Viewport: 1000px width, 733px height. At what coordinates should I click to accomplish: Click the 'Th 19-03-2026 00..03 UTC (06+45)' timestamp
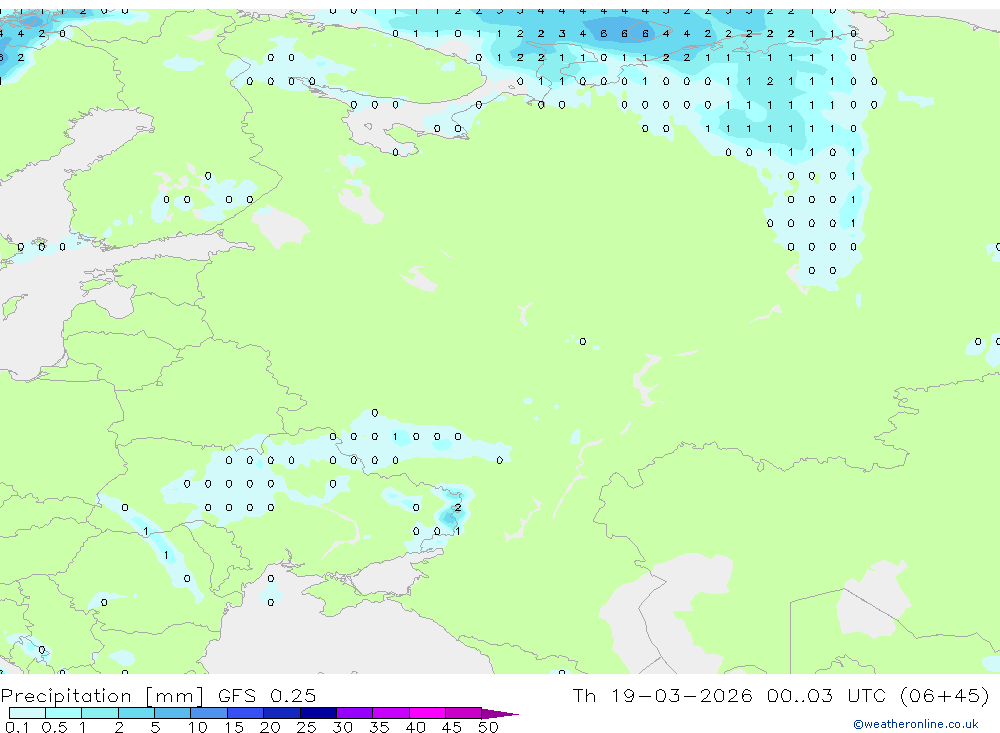[x=781, y=695]
